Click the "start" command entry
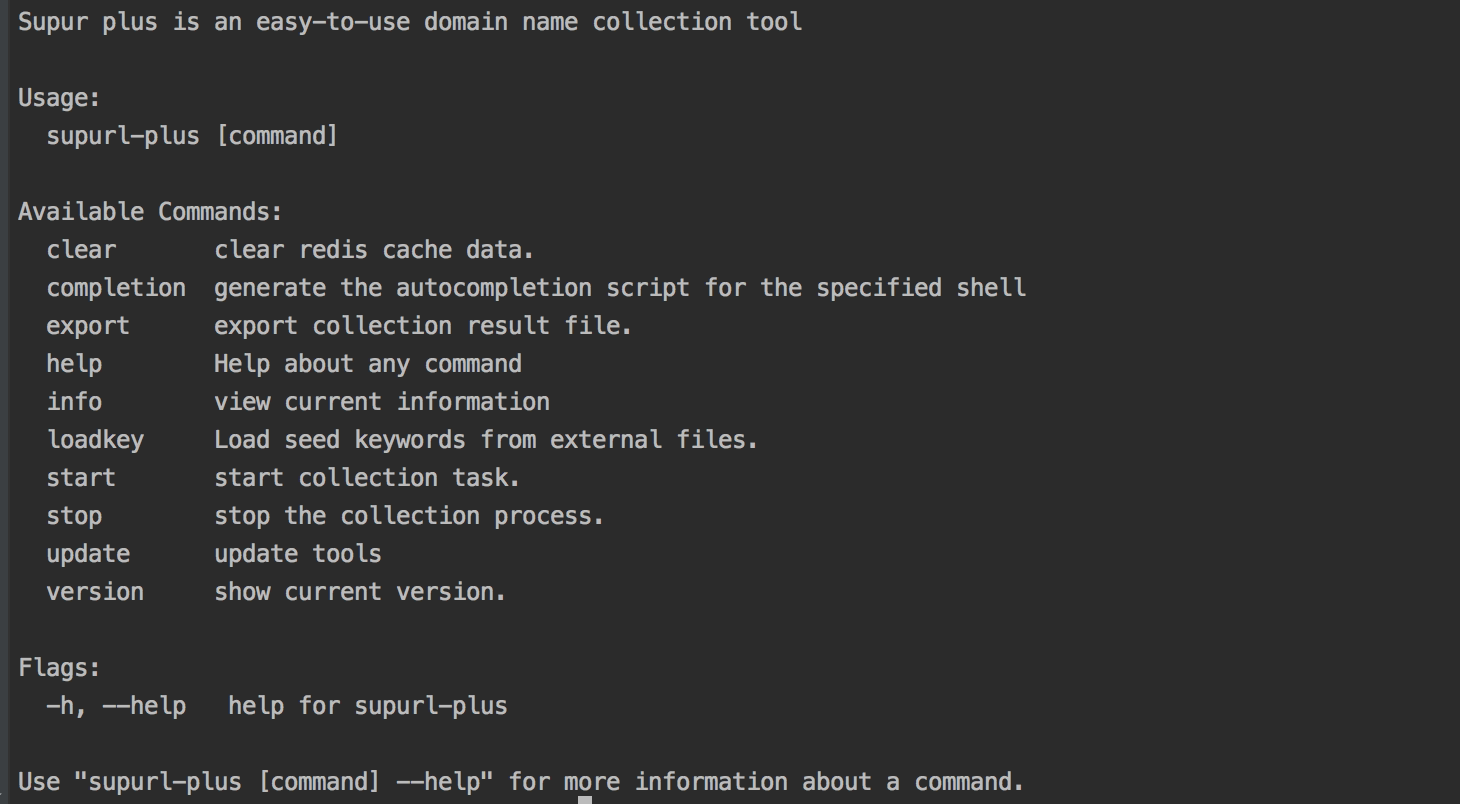Viewport: 1460px width, 804px height. click(x=81, y=478)
